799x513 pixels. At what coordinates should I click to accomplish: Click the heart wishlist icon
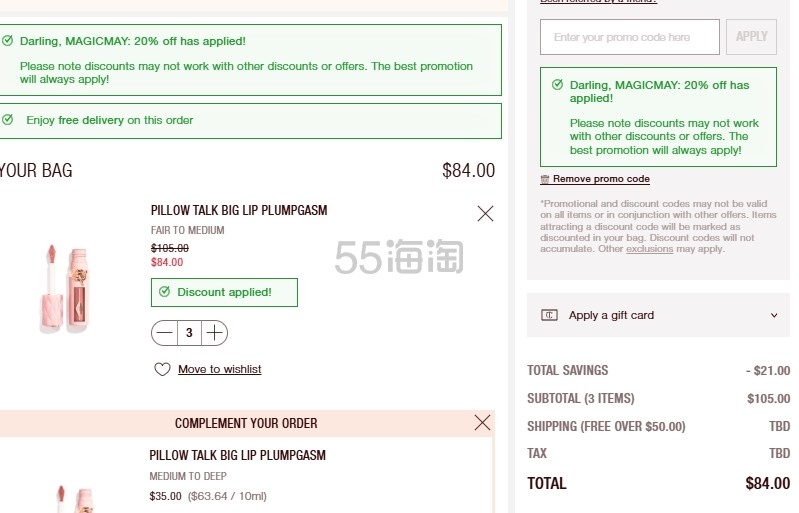point(162,369)
